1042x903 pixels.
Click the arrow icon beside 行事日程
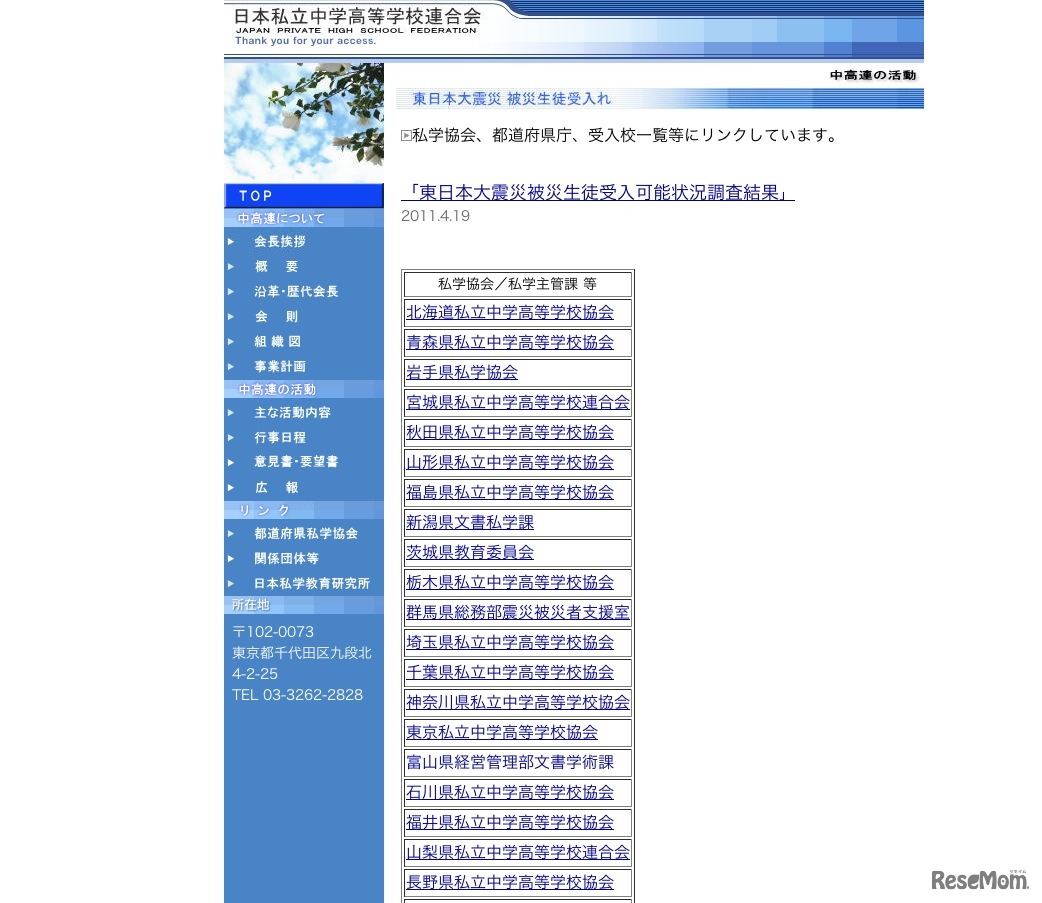click(231, 437)
